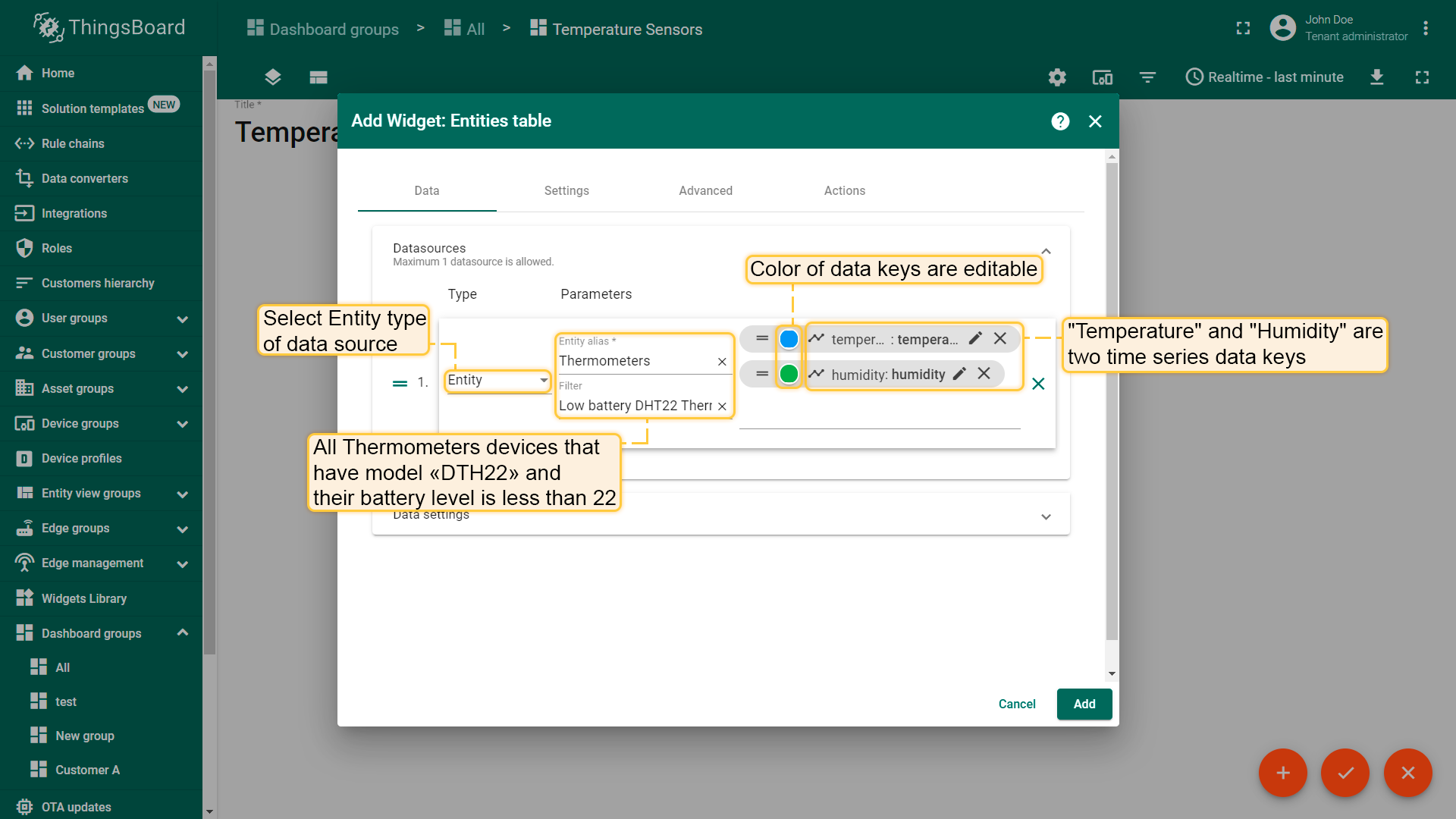Open OTA updates page

[101, 807]
